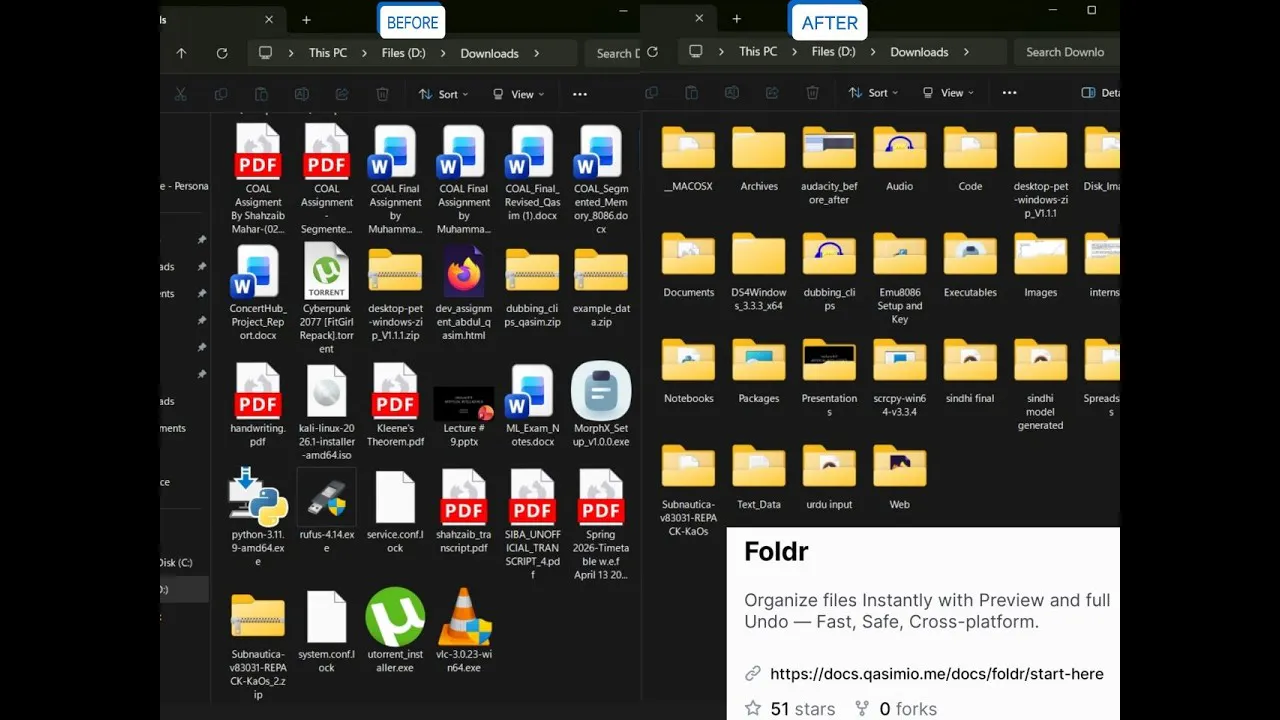Add a new tab in the right AFTER window

737,19
